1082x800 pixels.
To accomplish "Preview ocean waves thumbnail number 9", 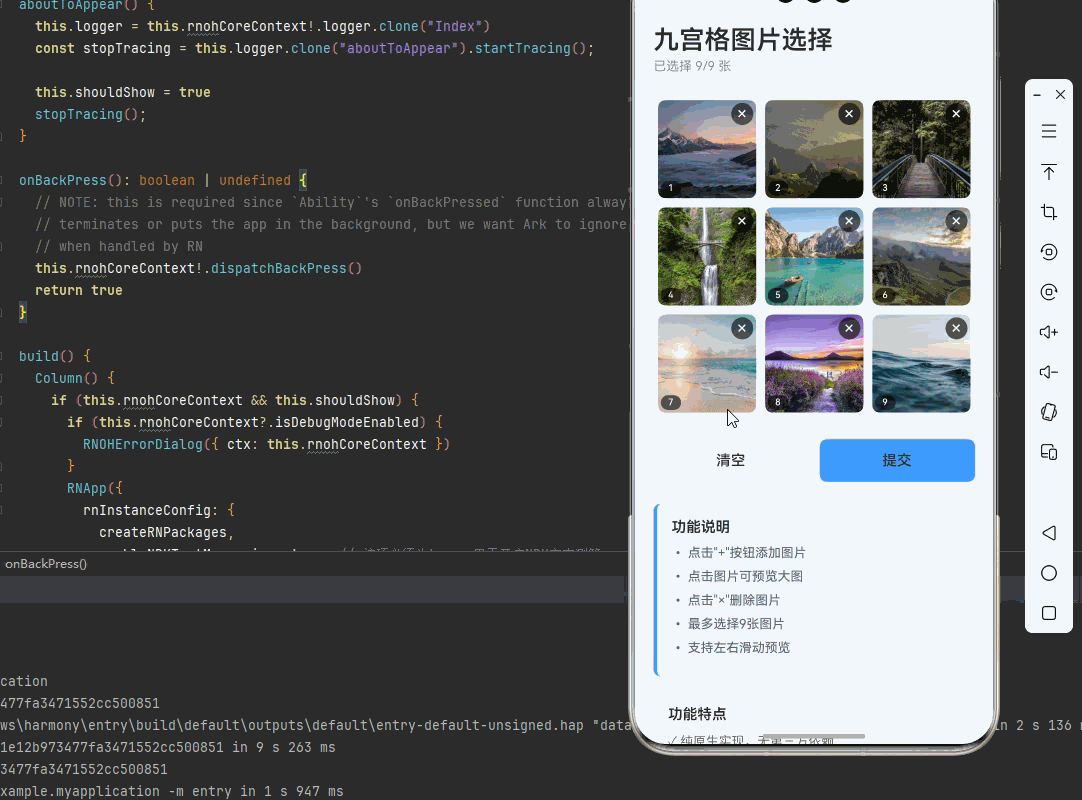I will pyautogui.click(x=921, y=364).
